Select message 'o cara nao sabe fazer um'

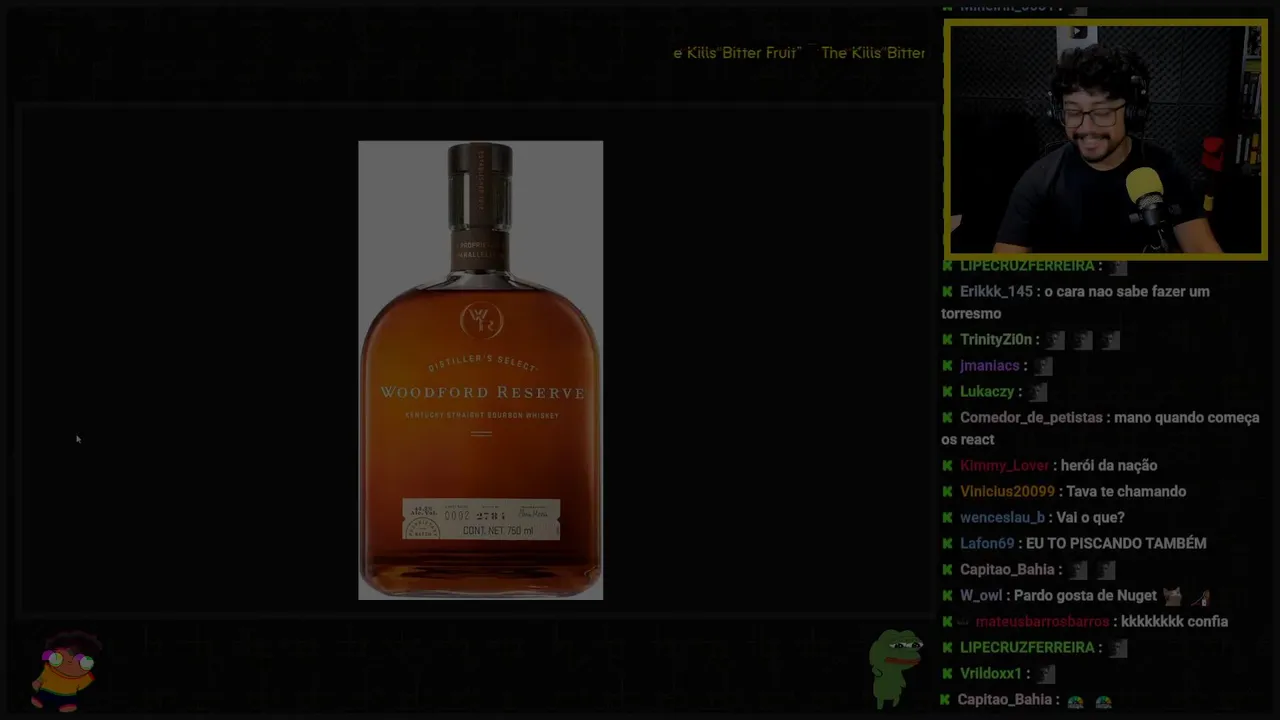point(1129,292)
